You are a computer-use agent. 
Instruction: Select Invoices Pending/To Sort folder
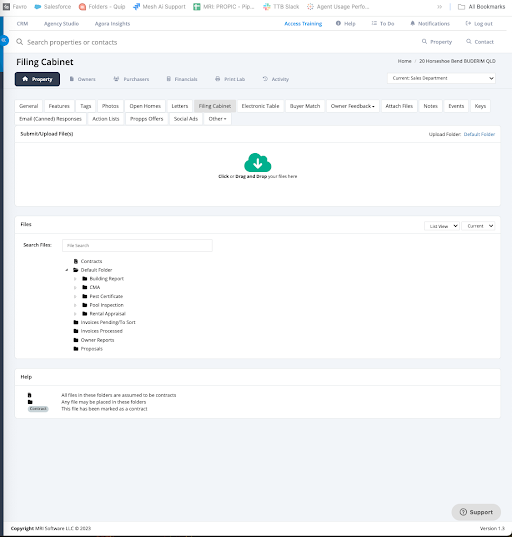point(108,322)
